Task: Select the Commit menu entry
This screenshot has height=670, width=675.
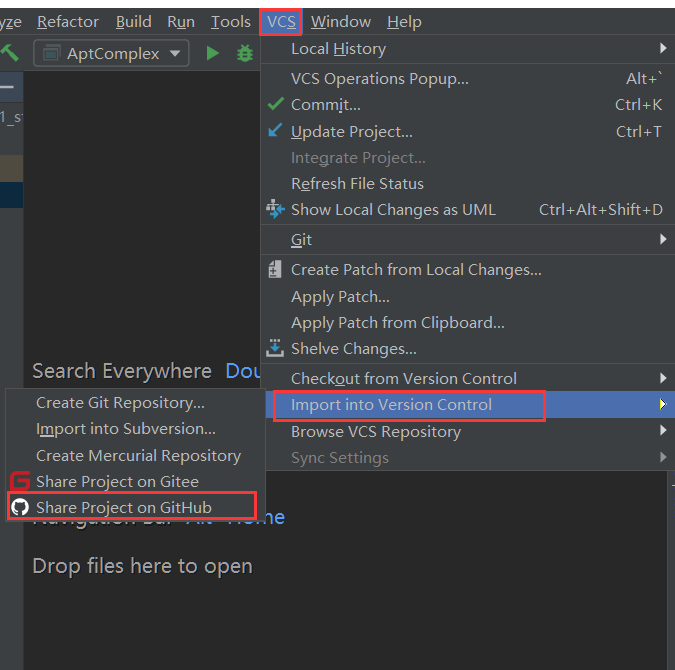Action: [468, 105]
